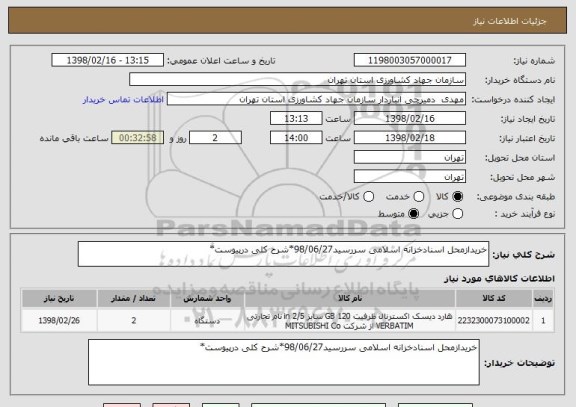Click the ردیف column header
This screenshot has height=407, width=576.
543,298
